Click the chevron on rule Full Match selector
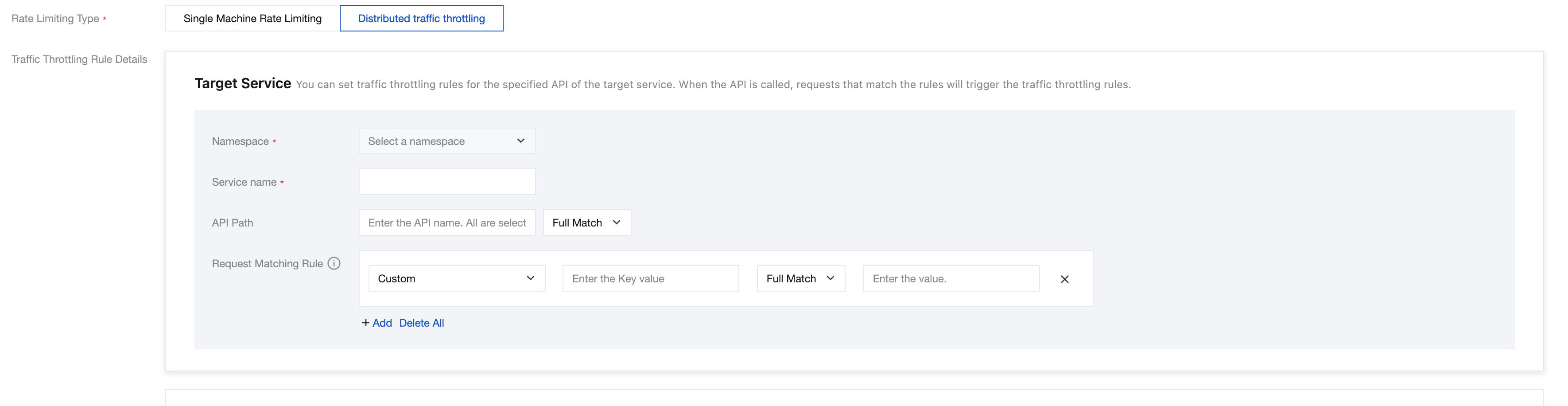This screenshot has width=1568, height=406. [830, 278]
